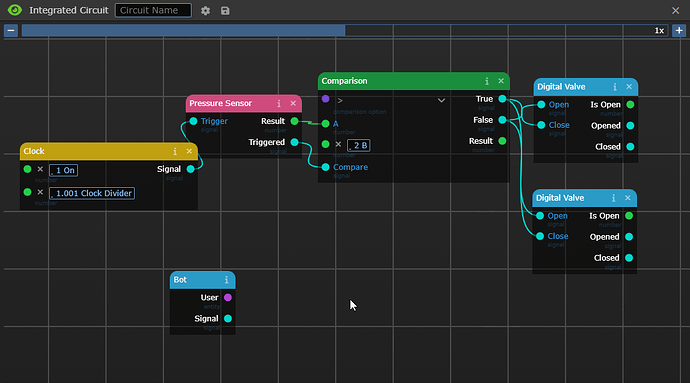The image size is (690, 383).
Task: Select upper Digital Valve Opened port
Action: click(x=630, y=126)
